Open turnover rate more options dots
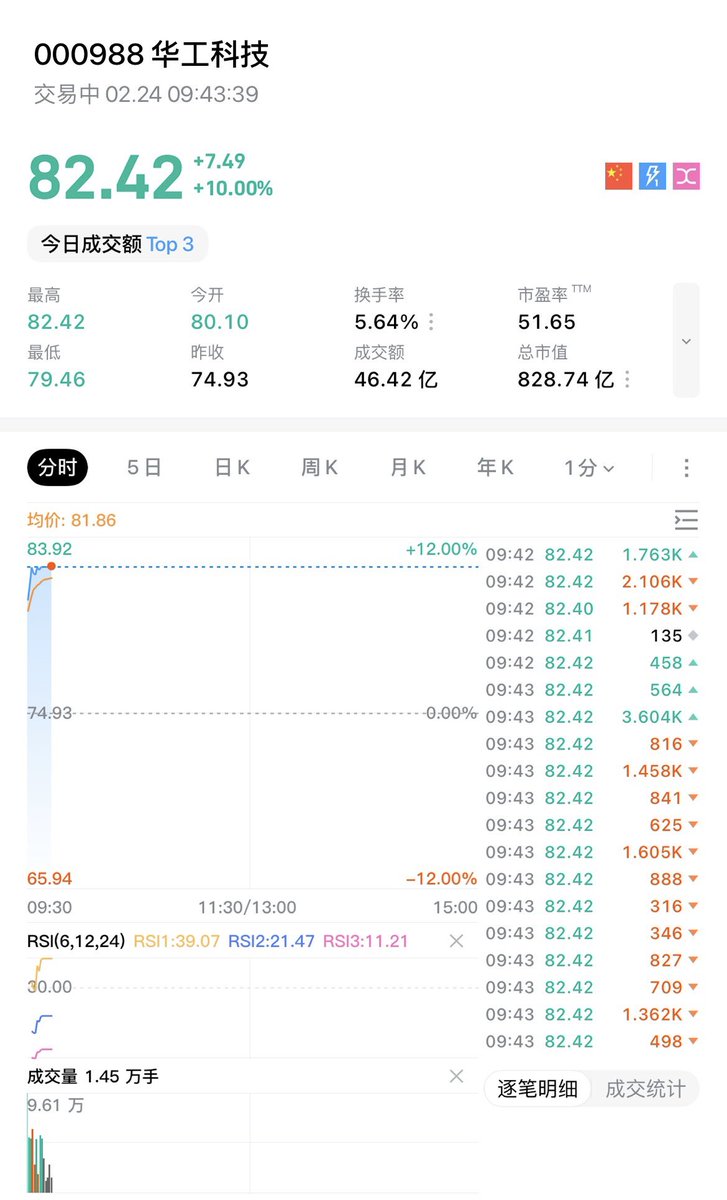 click(x=431, y=322)
